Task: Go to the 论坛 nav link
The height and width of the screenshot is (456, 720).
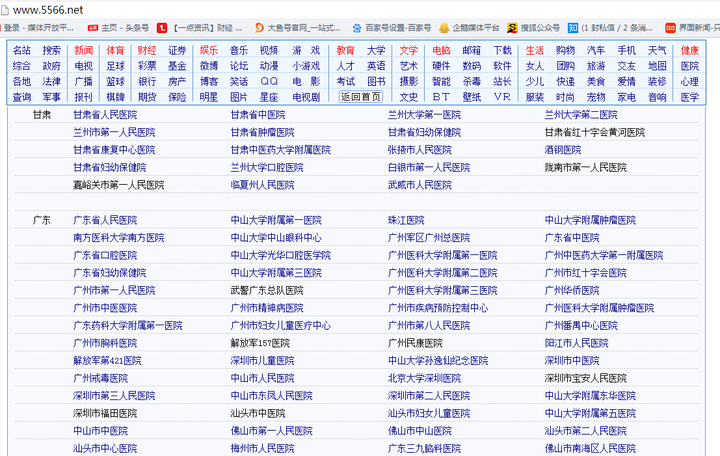Action: point(239,66)
